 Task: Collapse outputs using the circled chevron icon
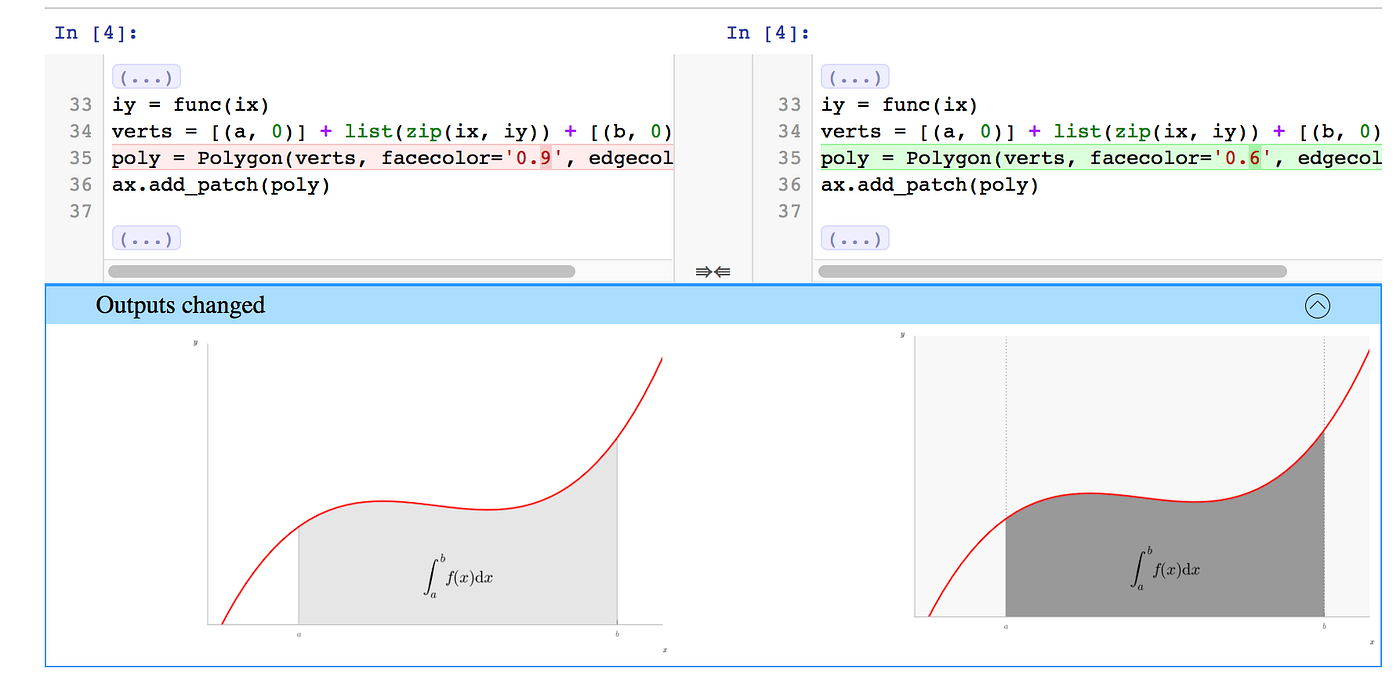(1318, 306)
